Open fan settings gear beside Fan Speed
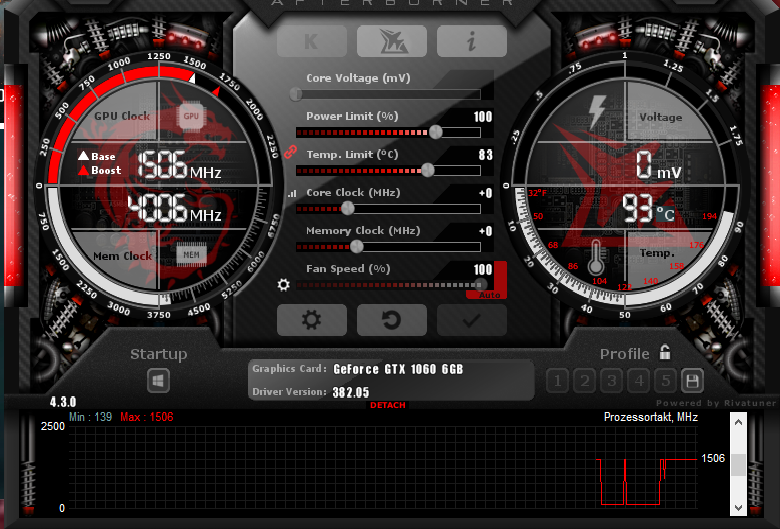Image resolution: width=780 pixels, height=529 pixels. click(284, 285)
